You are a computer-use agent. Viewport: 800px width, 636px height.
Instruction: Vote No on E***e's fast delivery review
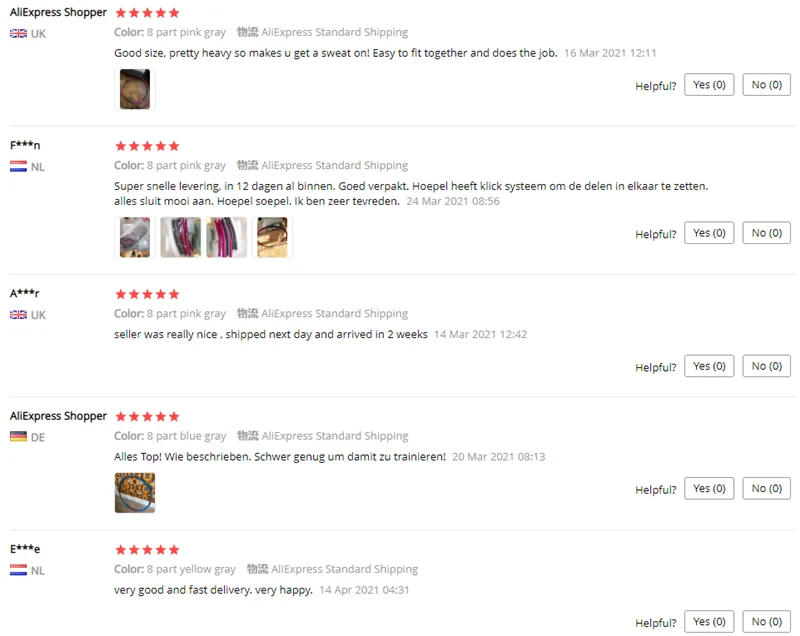pyautogui.click(x=766, y=621)
